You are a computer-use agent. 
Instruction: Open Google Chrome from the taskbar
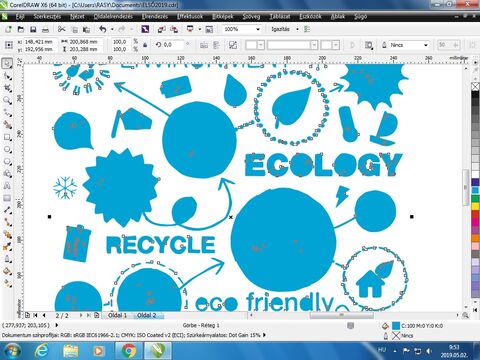[128, 351]
